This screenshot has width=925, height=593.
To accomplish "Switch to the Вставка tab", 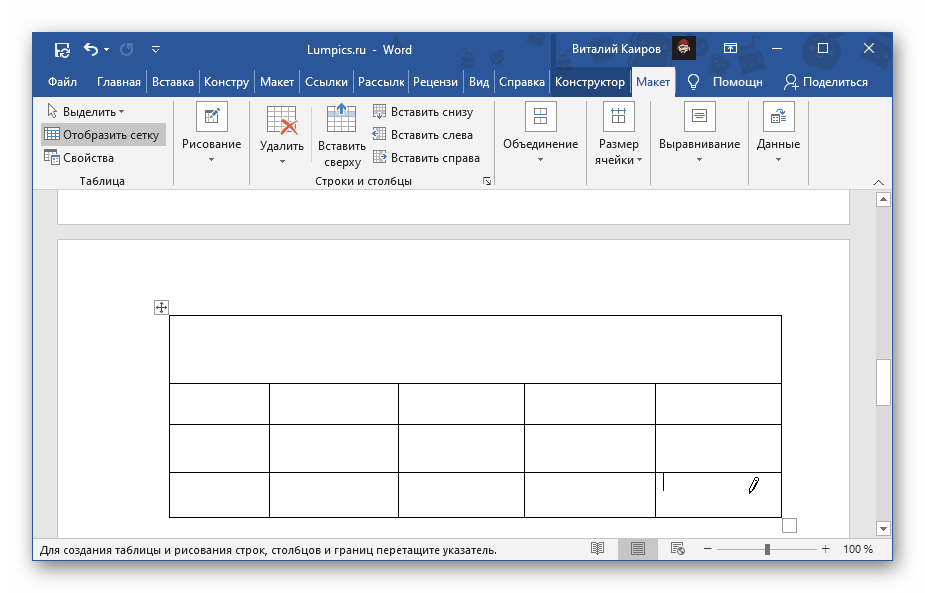I will pos(173,82).
